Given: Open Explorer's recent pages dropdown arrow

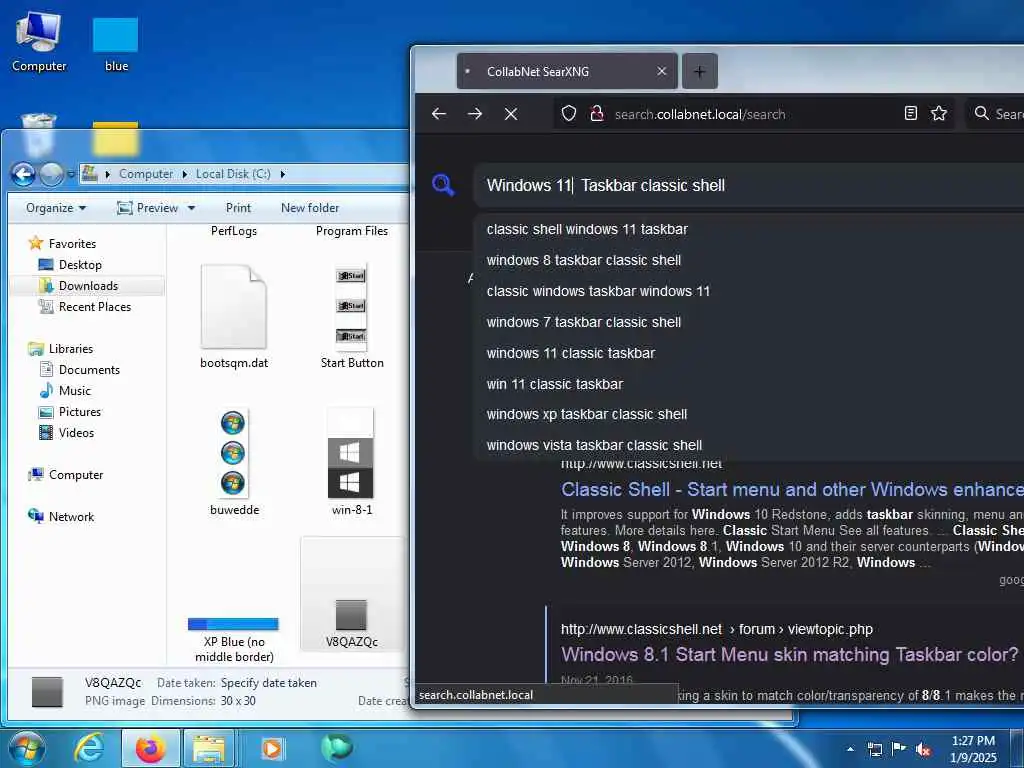Looking at the screenshot, I should click(71, 174).
